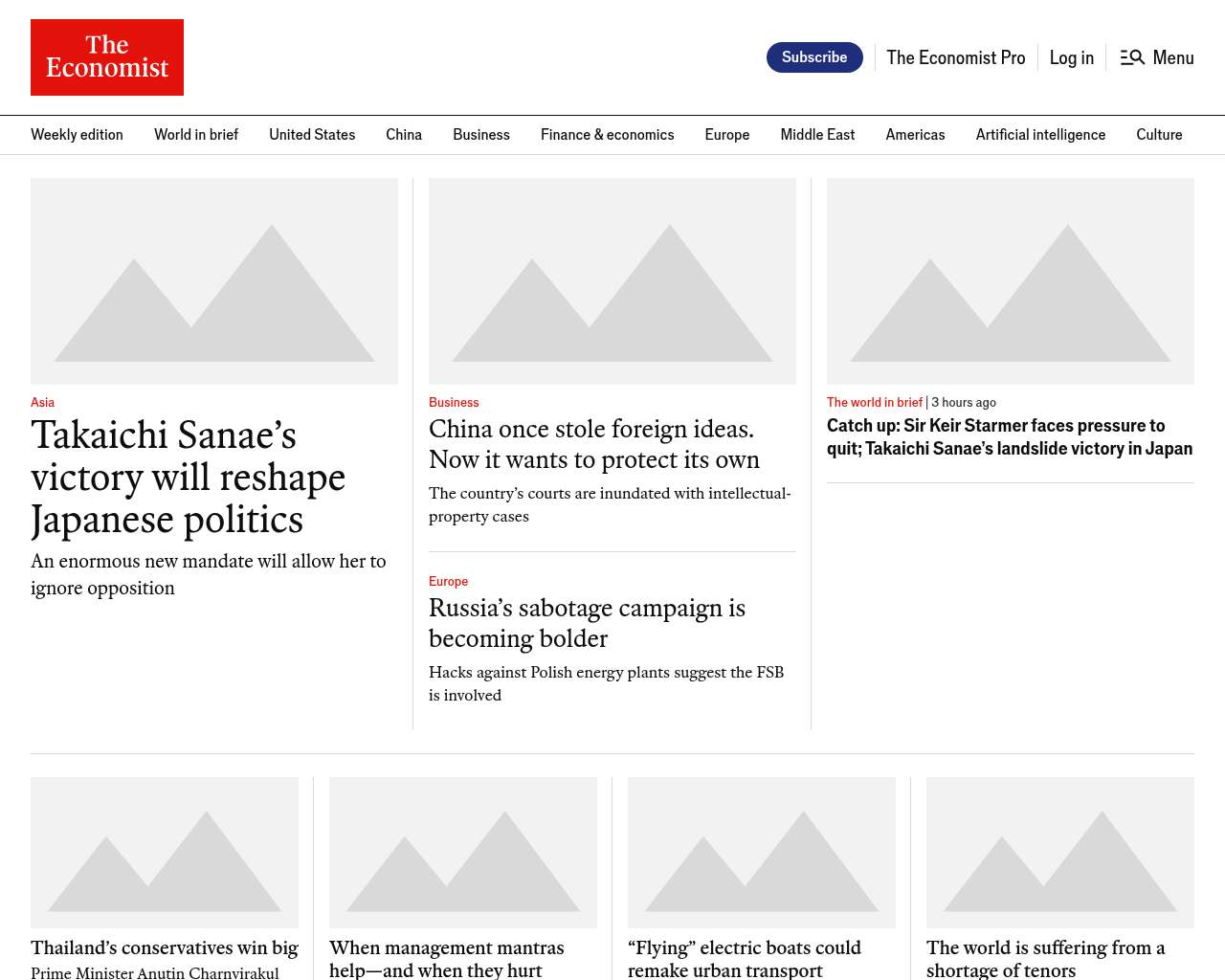Open World in brief nav item

point(196,135)
